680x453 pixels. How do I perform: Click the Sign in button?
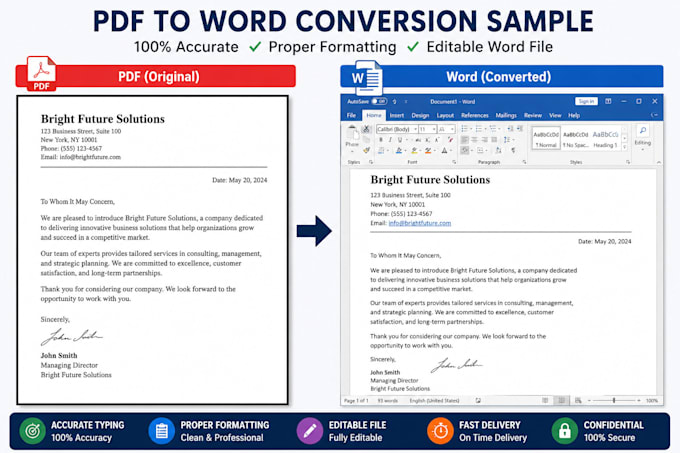click(586, 101)
